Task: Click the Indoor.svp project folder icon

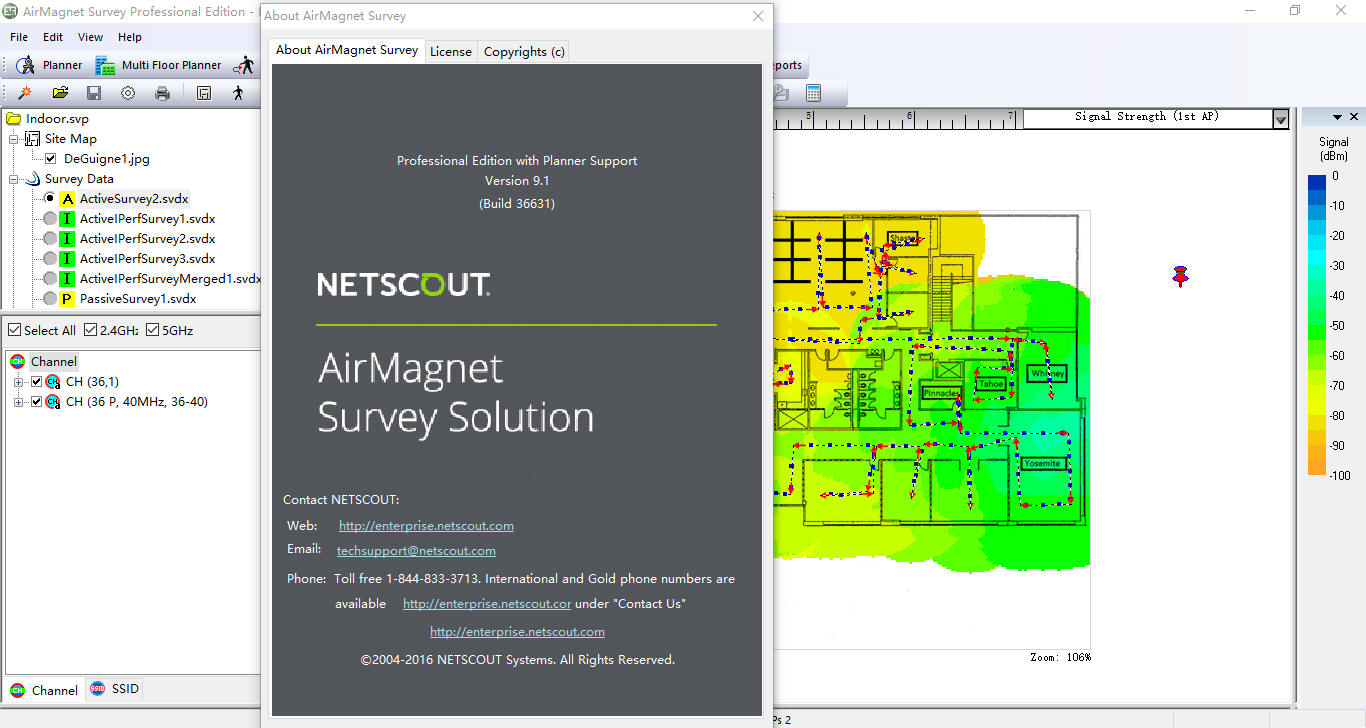Action: pyautogui.click(x=14, y=119)
